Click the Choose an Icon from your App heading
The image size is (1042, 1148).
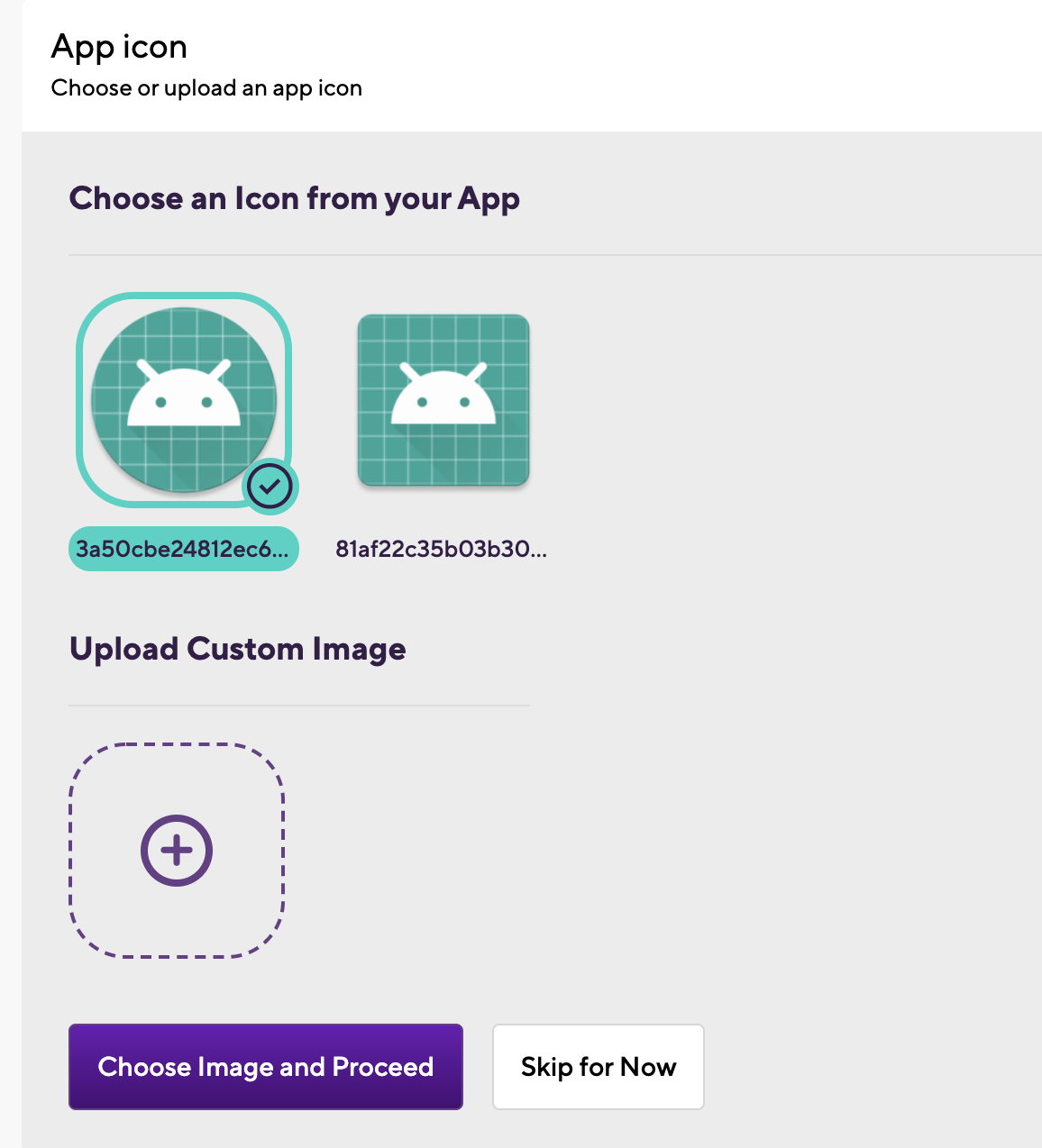click(x=295, y=198)
